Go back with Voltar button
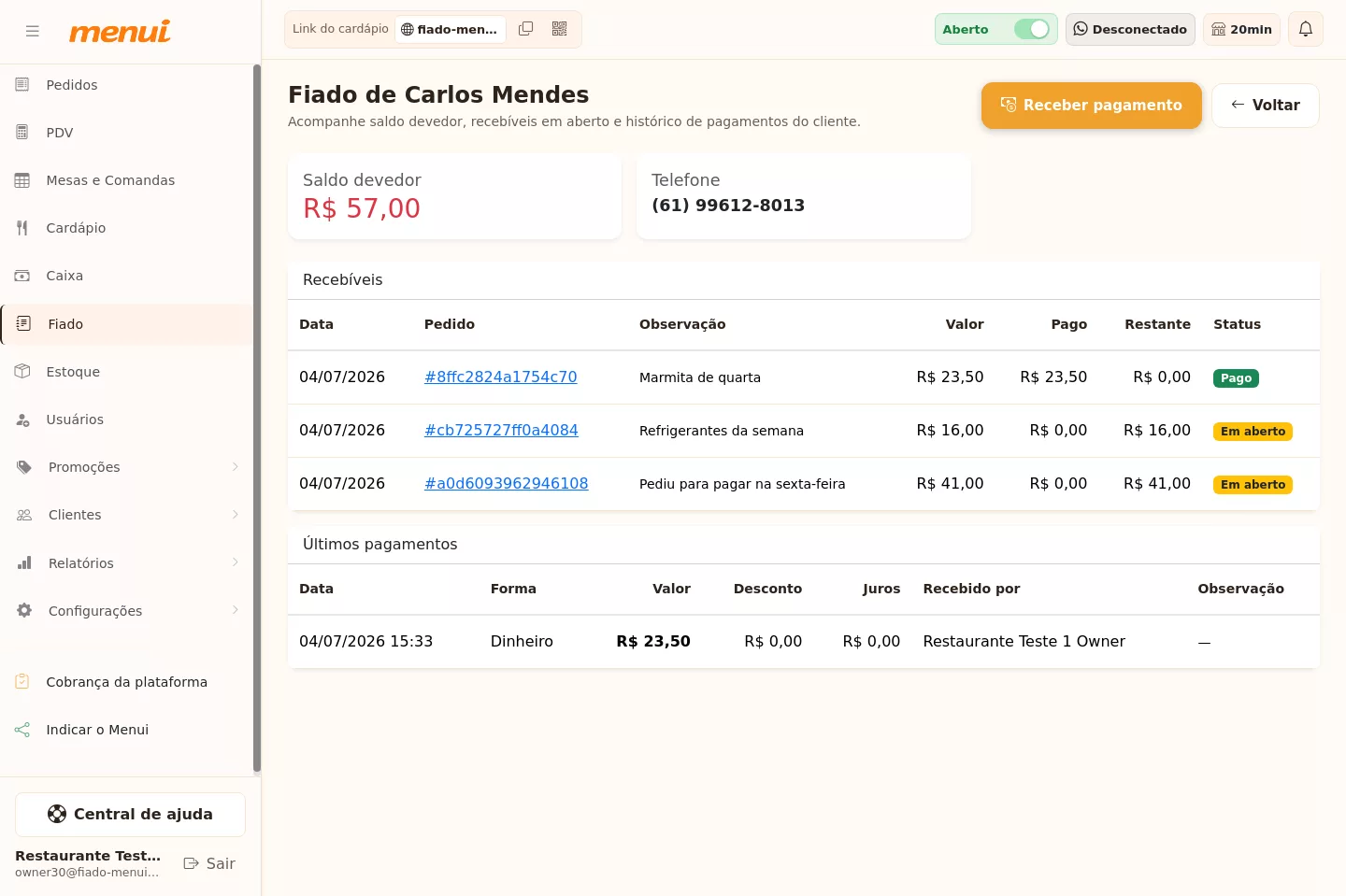 pyautogui.click(x=1266, y=106)
